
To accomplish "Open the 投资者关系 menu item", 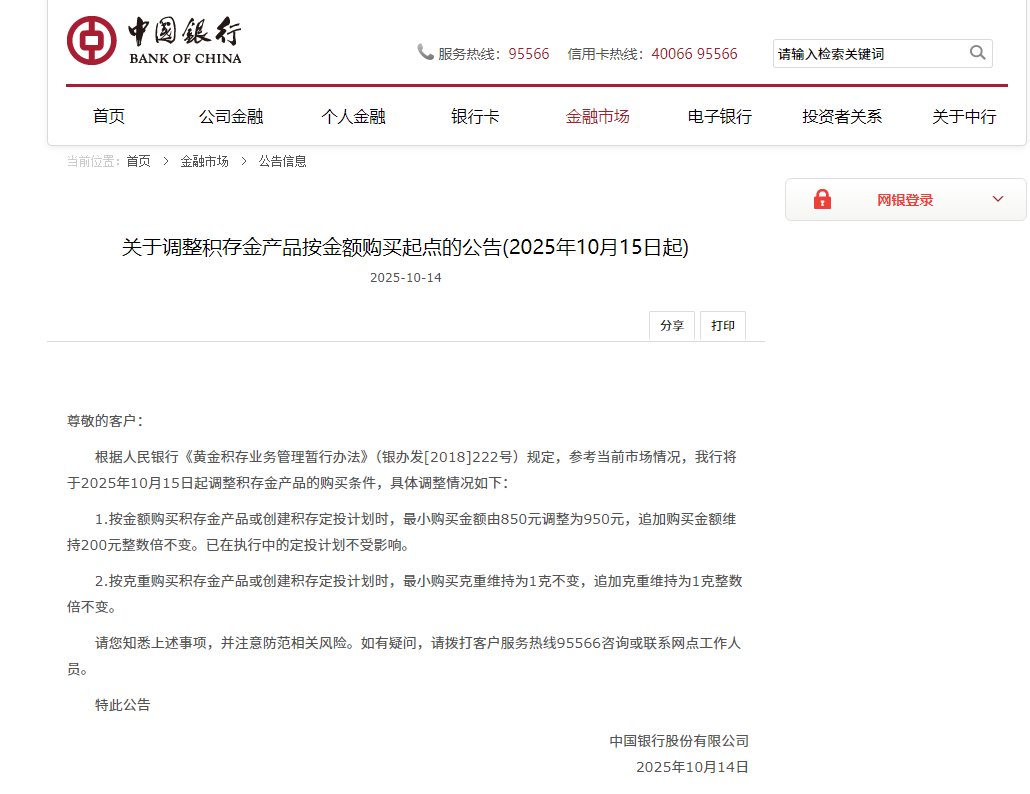I will pos(844,116).
